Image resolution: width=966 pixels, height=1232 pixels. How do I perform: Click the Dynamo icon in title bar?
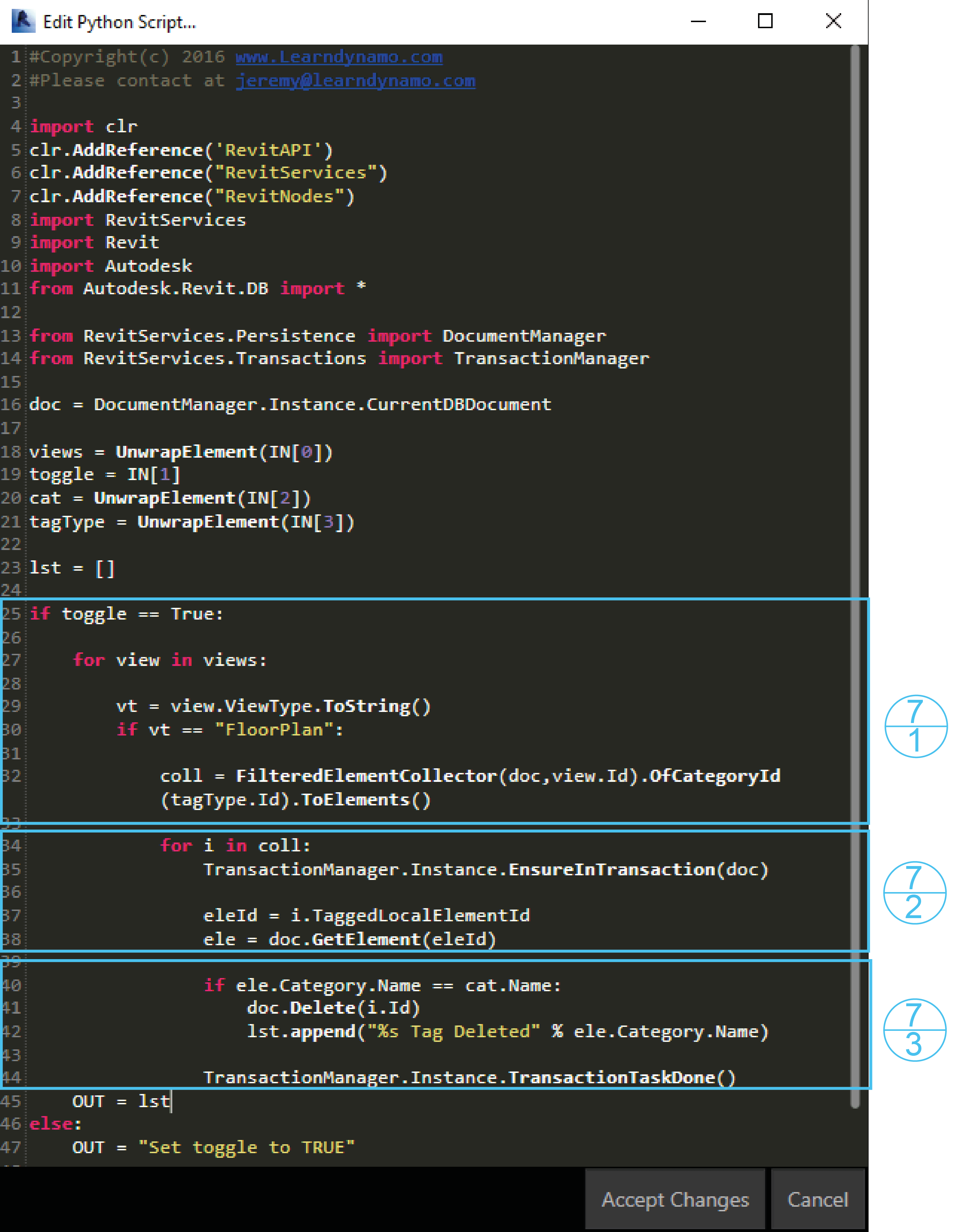click(23, 21)
